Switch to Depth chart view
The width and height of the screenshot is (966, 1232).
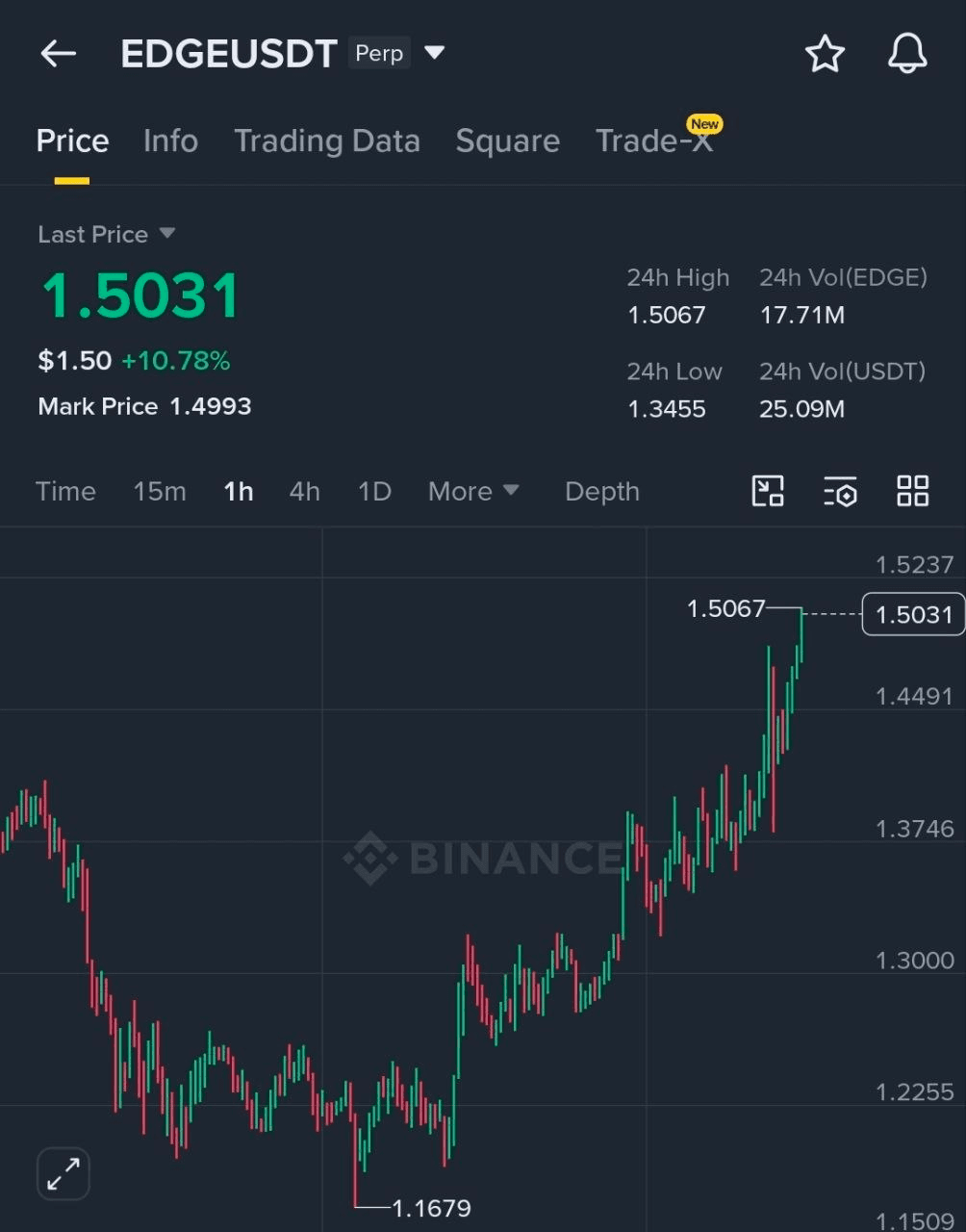click(x=602, y=491)
